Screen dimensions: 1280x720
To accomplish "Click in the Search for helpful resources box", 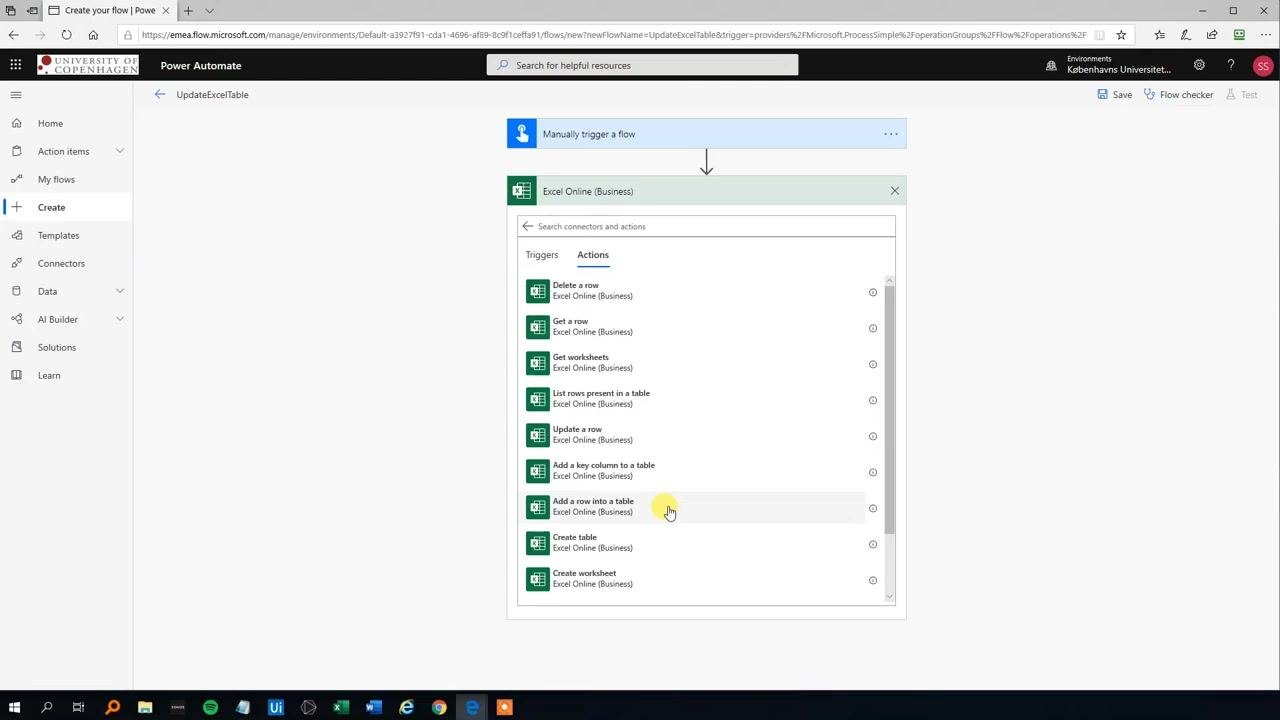I will coord(642,65).
